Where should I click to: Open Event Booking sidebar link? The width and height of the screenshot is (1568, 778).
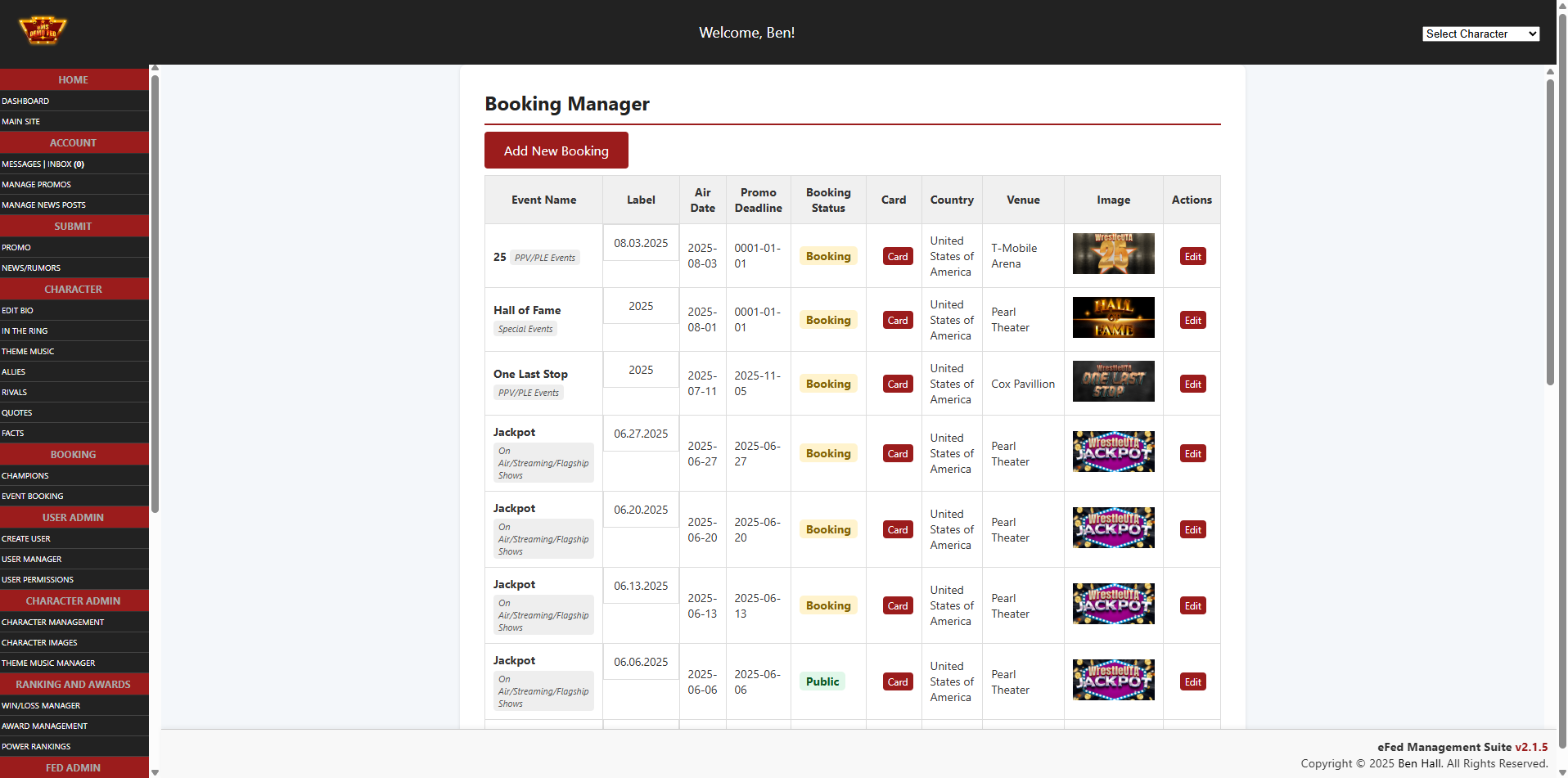(x=33, y=497)
